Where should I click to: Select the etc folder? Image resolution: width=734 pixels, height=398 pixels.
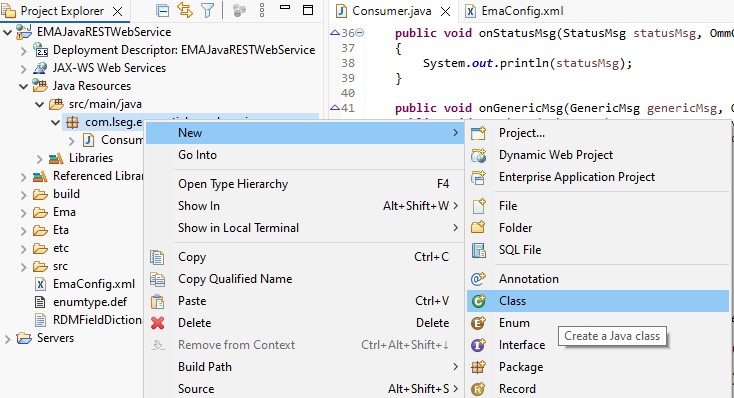pos(61,248)
